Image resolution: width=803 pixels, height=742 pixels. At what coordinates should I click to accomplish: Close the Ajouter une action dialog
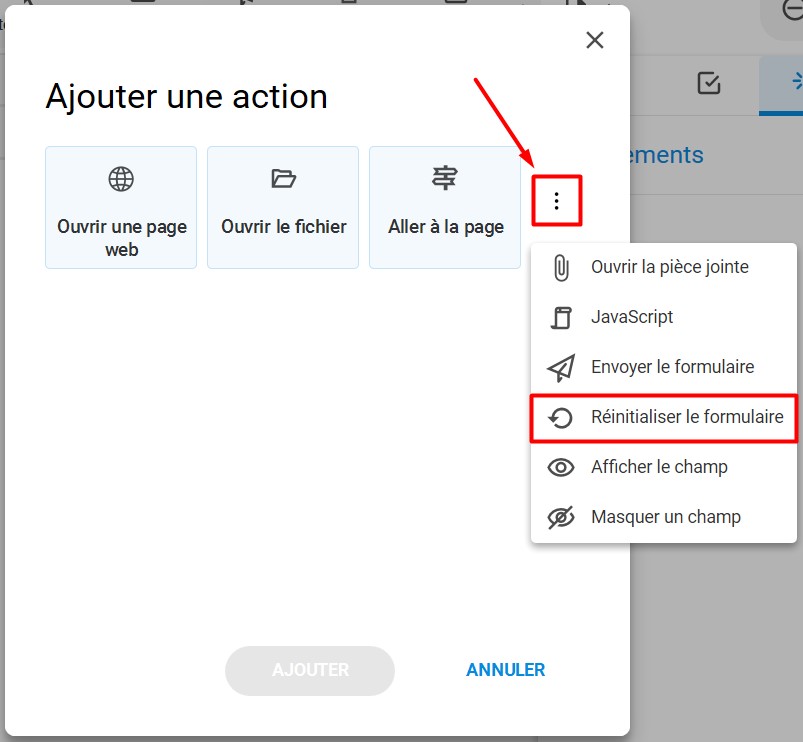coord(595,40)
